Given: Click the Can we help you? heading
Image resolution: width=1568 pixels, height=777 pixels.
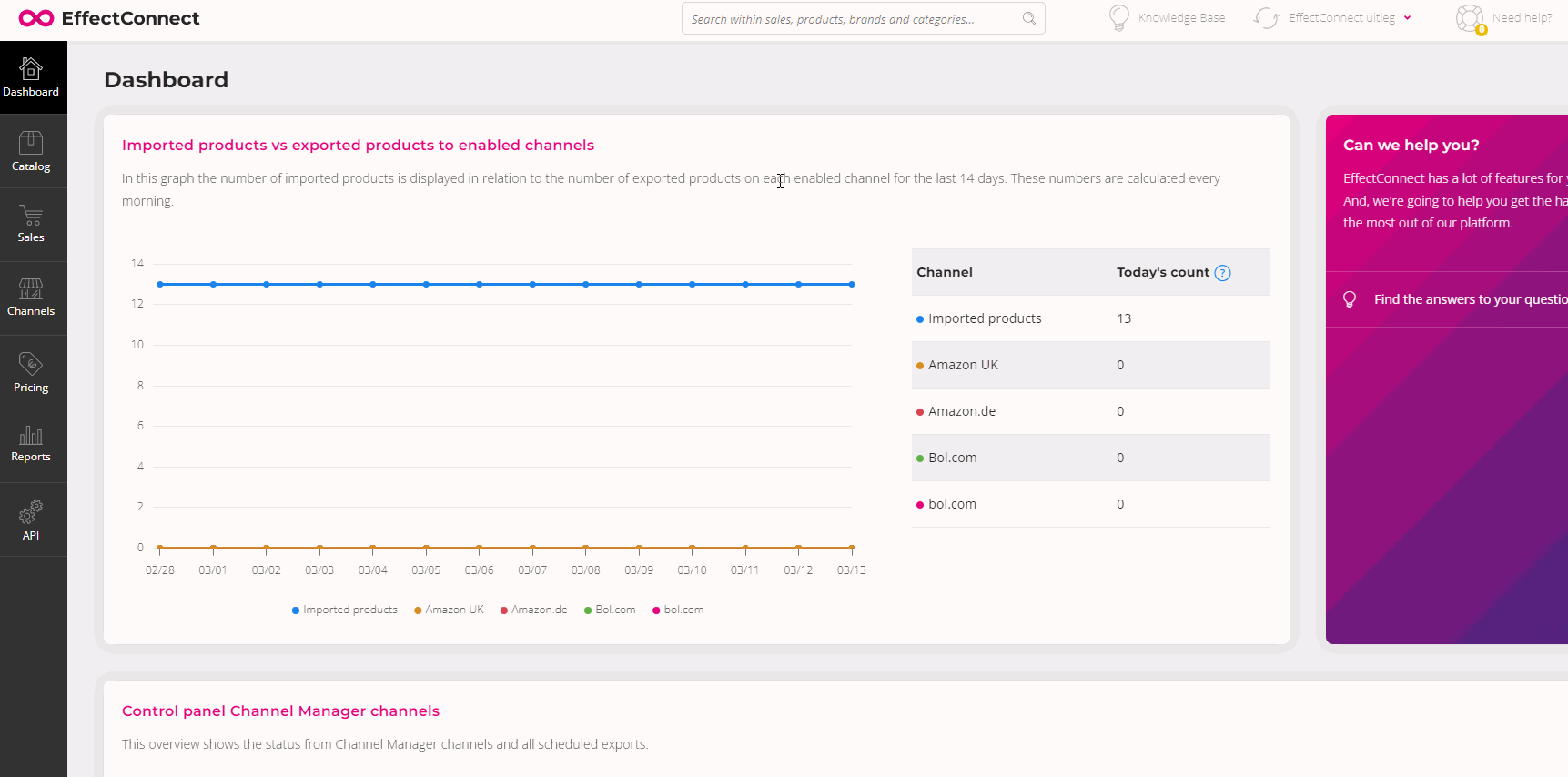Looking at the screenshot, I should pyautogui.click(x=1411, y=145).
